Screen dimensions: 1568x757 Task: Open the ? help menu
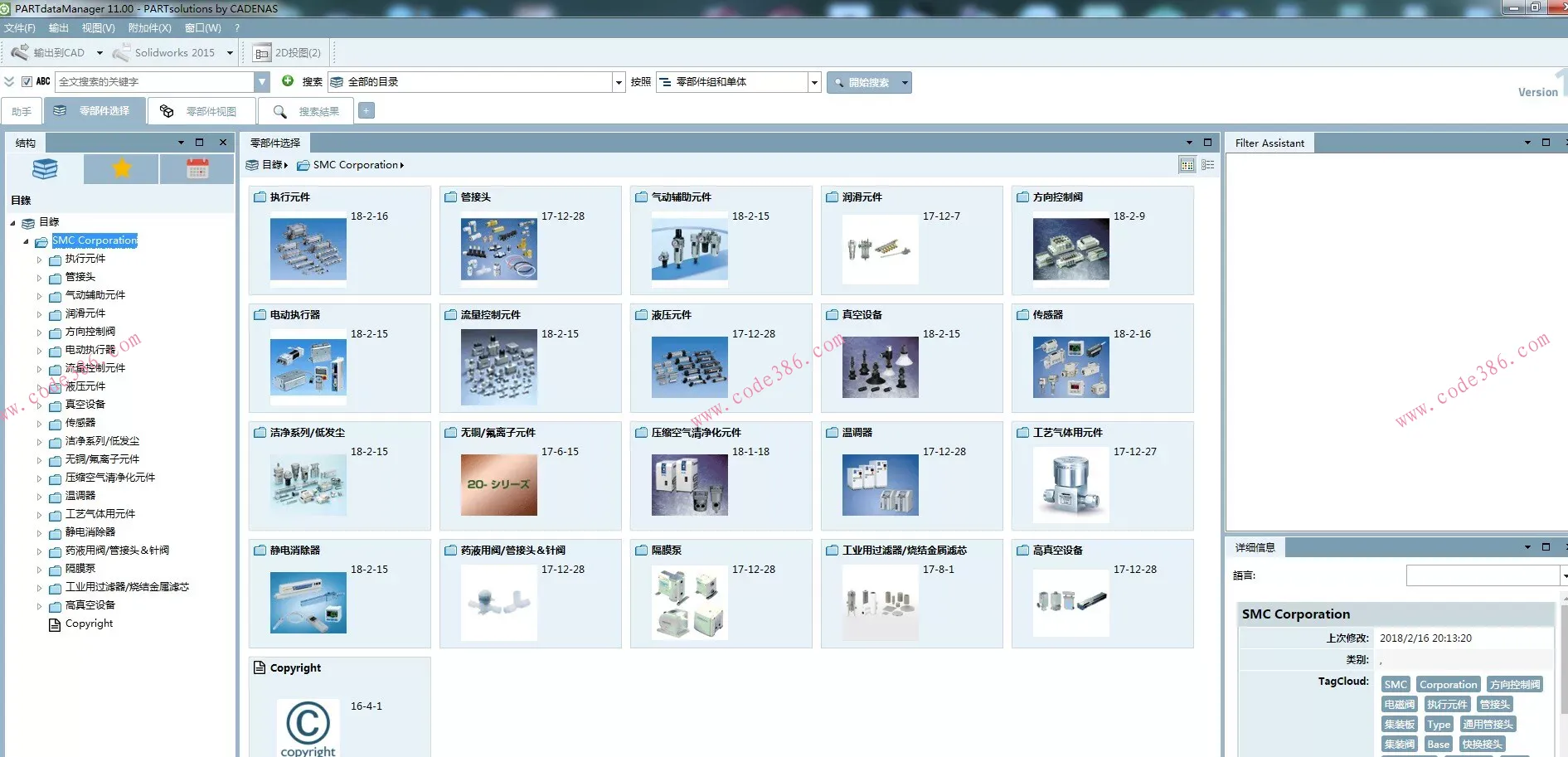pos(237,28)
